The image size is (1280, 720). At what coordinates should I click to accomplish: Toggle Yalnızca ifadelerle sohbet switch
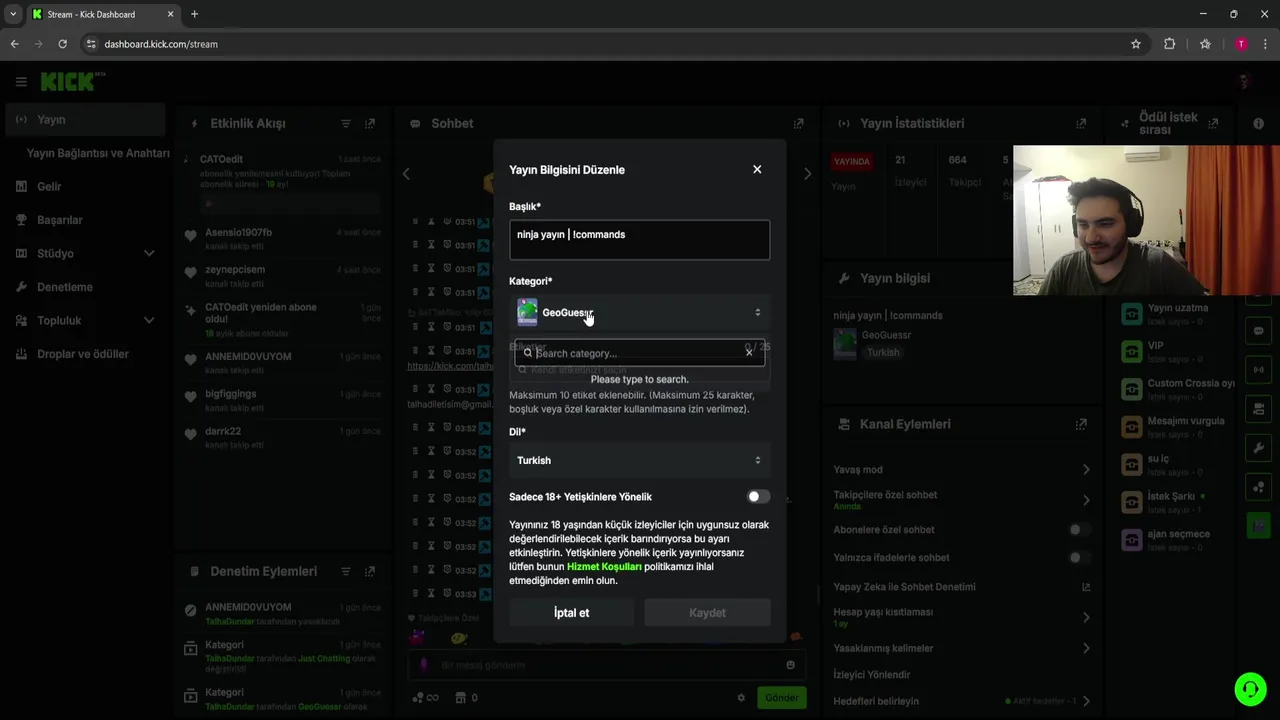[1077, 558]
